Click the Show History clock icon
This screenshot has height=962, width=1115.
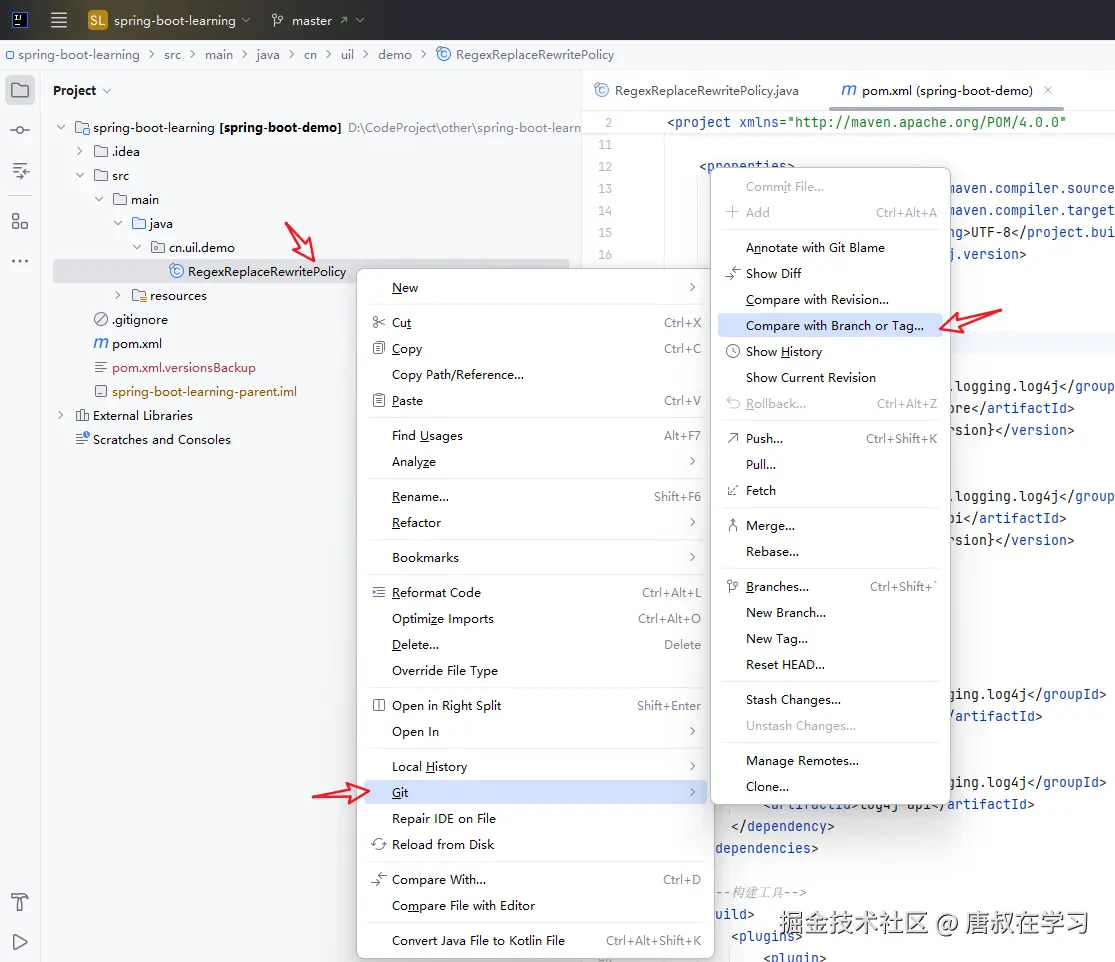tap(732, 351)
